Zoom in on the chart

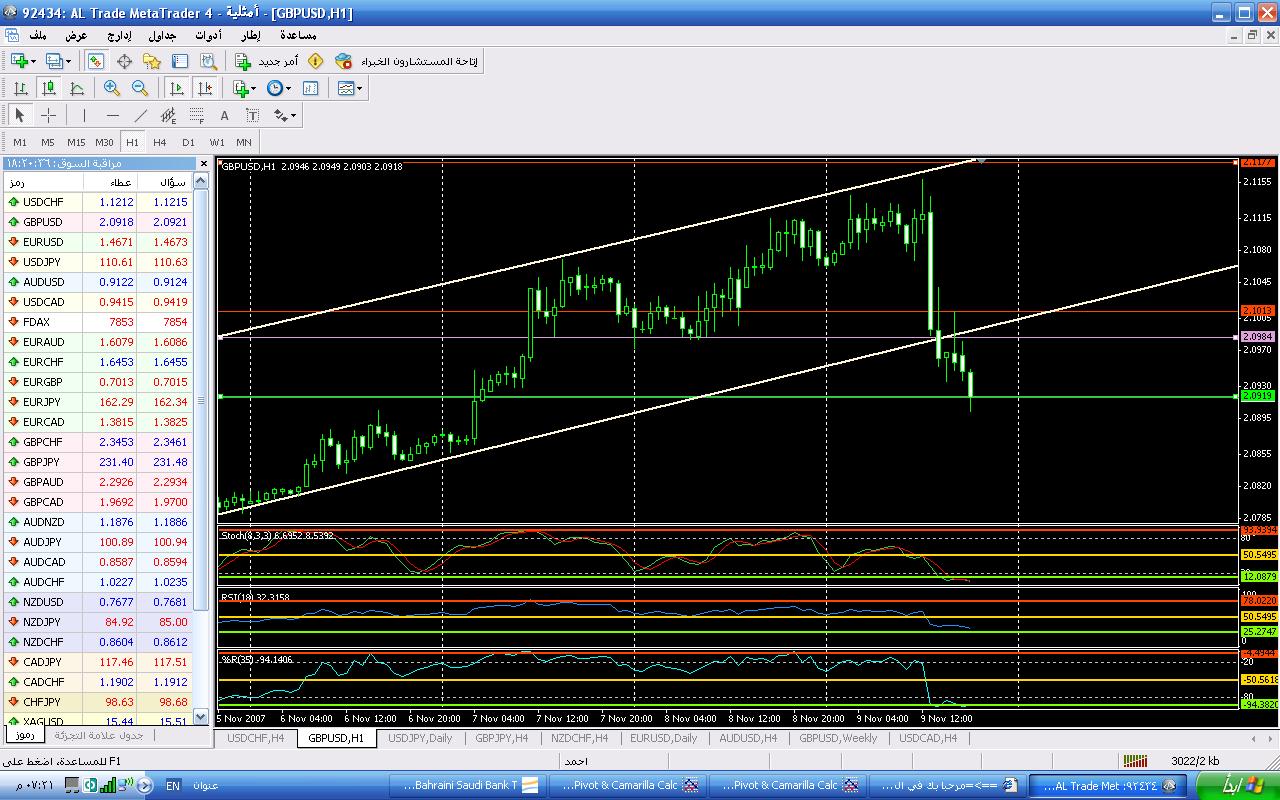[112, 88]
